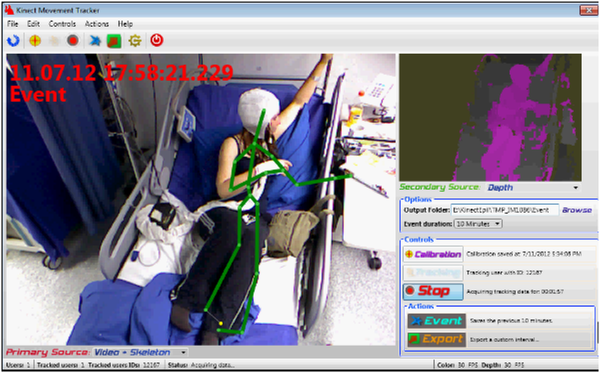Open the File menu

13,24
